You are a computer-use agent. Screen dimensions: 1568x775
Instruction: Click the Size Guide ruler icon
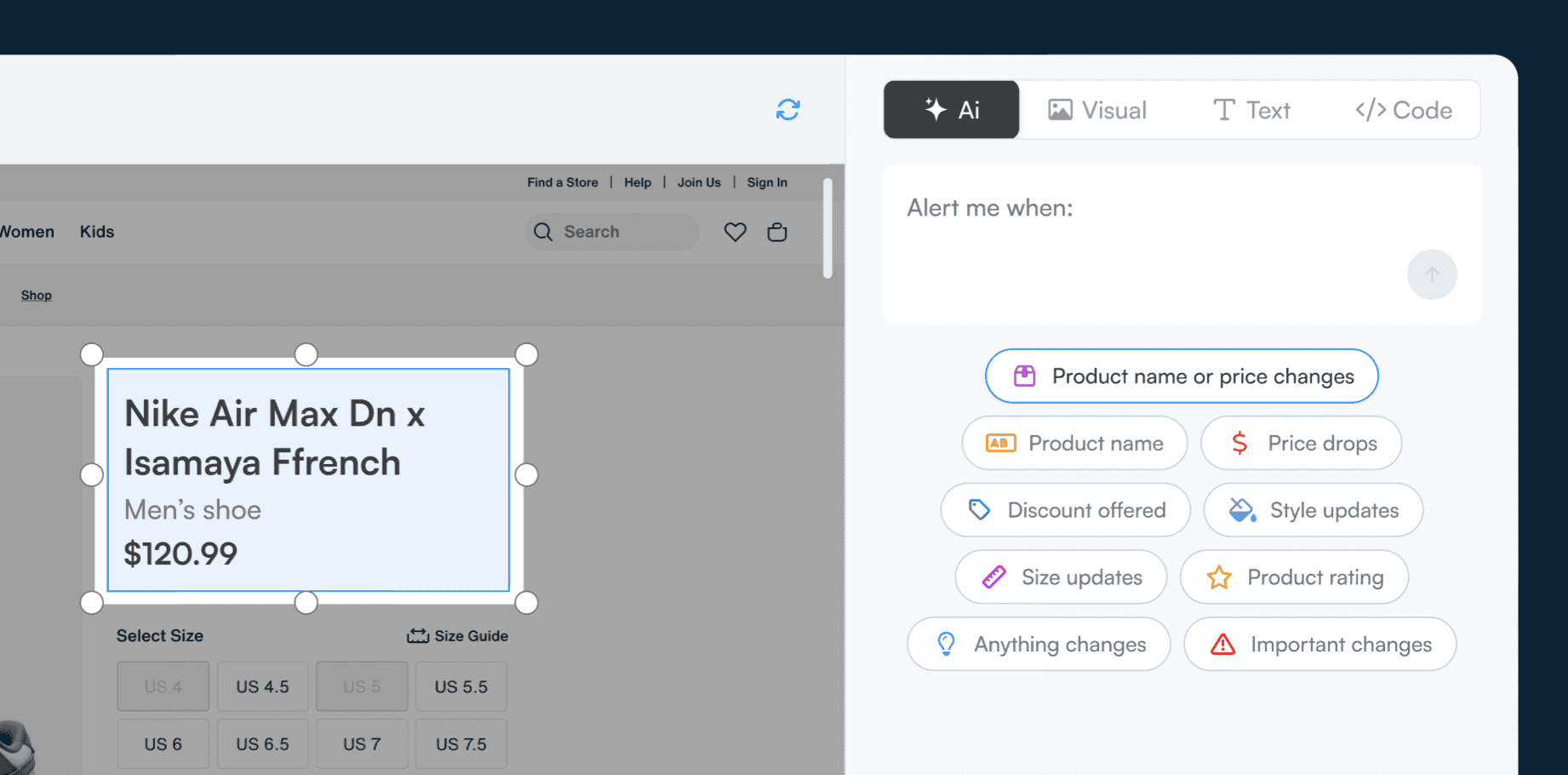[417, 635]
